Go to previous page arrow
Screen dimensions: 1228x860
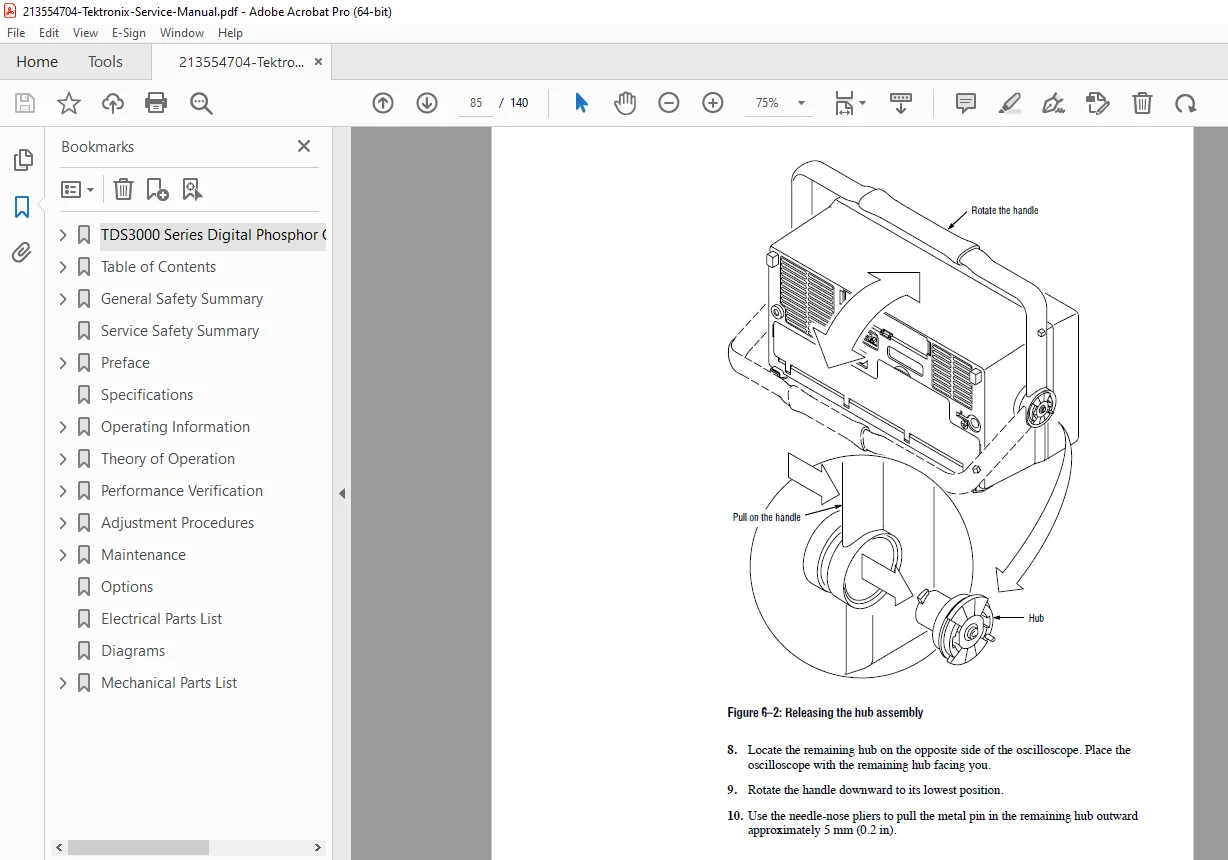click(x=383, y=103)
